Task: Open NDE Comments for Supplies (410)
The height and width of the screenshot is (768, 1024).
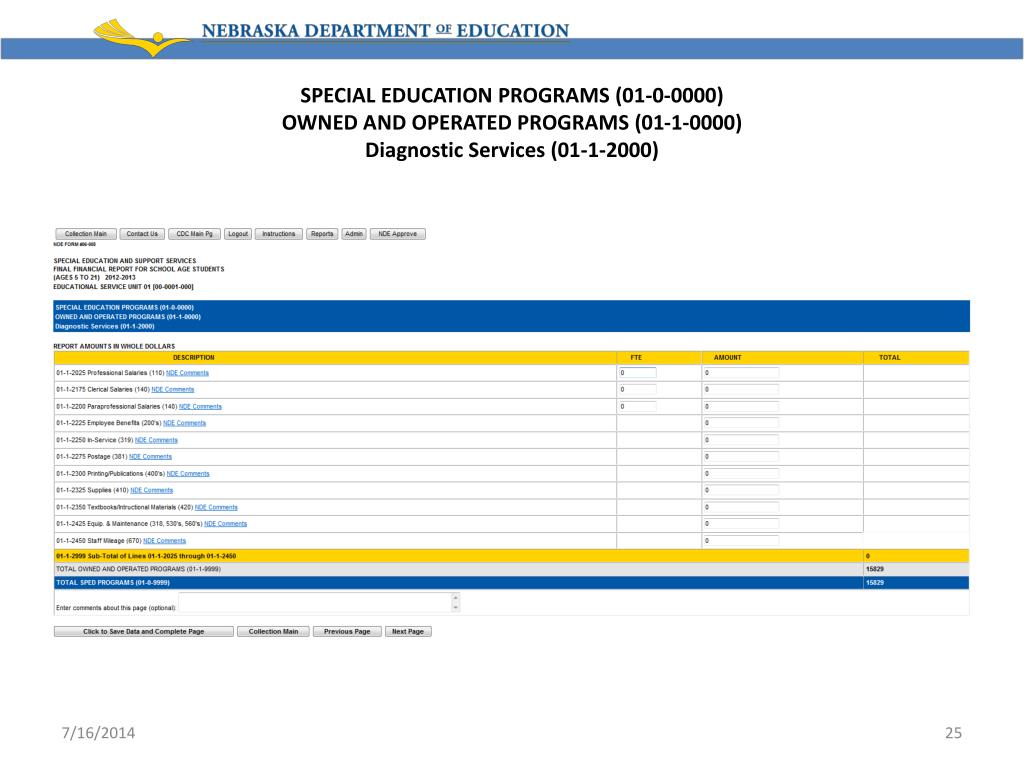Action: pos(152,490)
